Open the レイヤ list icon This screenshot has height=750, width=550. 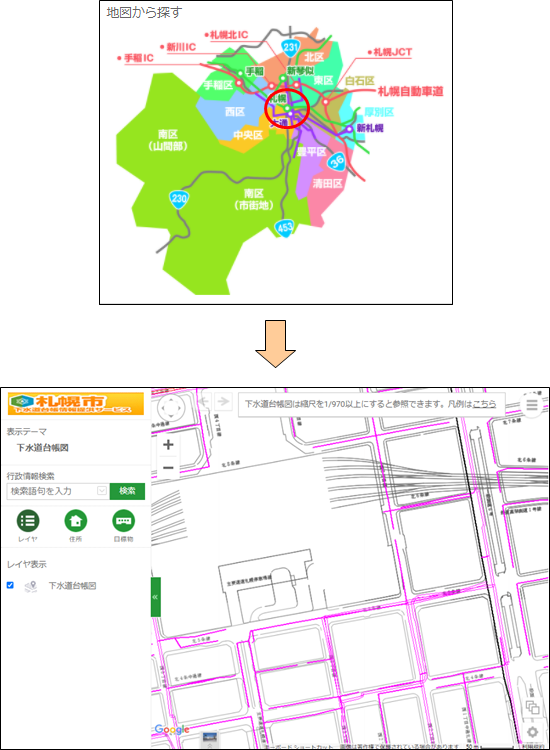pyautogui.click(x=28, y=520)
